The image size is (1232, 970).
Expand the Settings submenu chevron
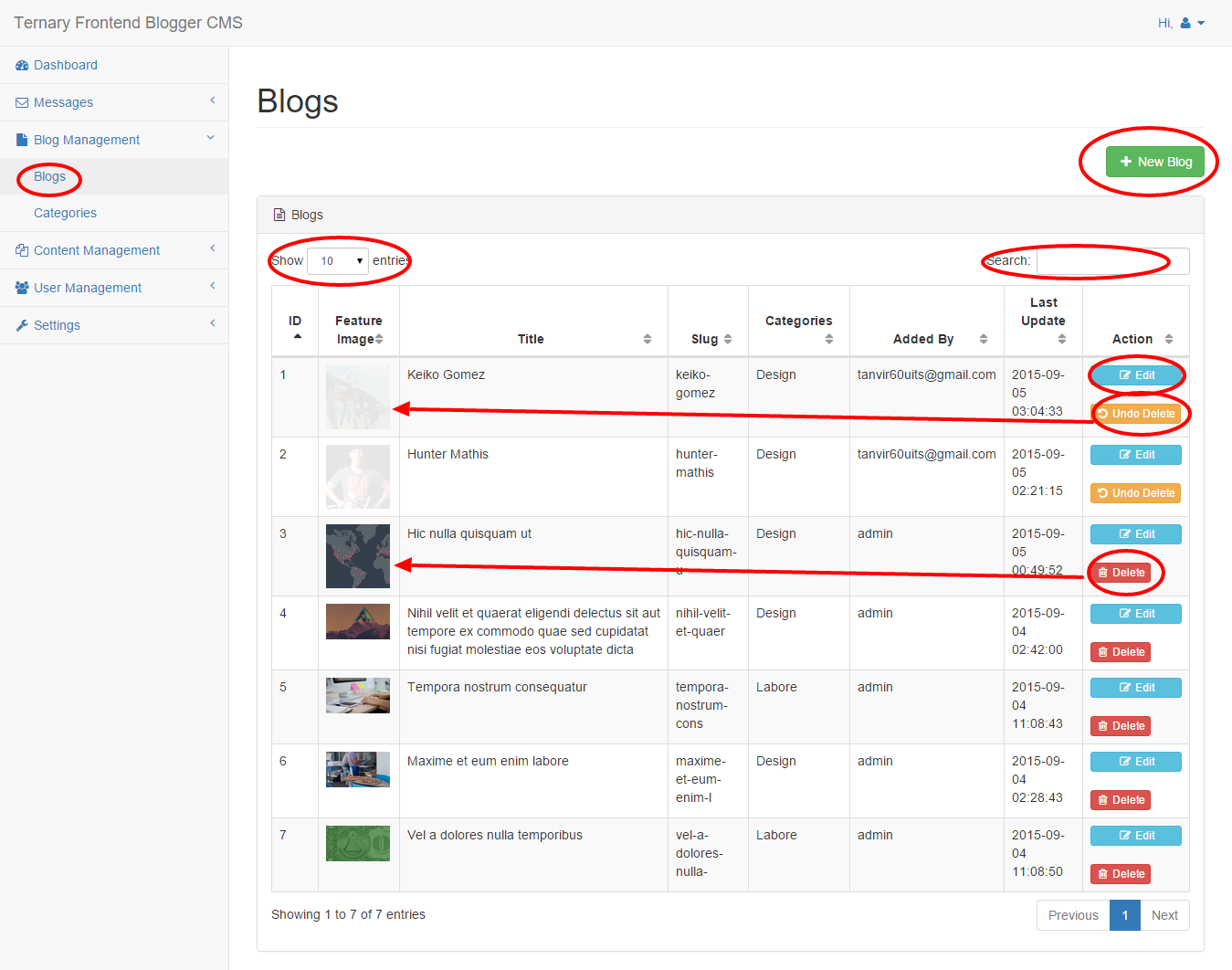[213, 322]
